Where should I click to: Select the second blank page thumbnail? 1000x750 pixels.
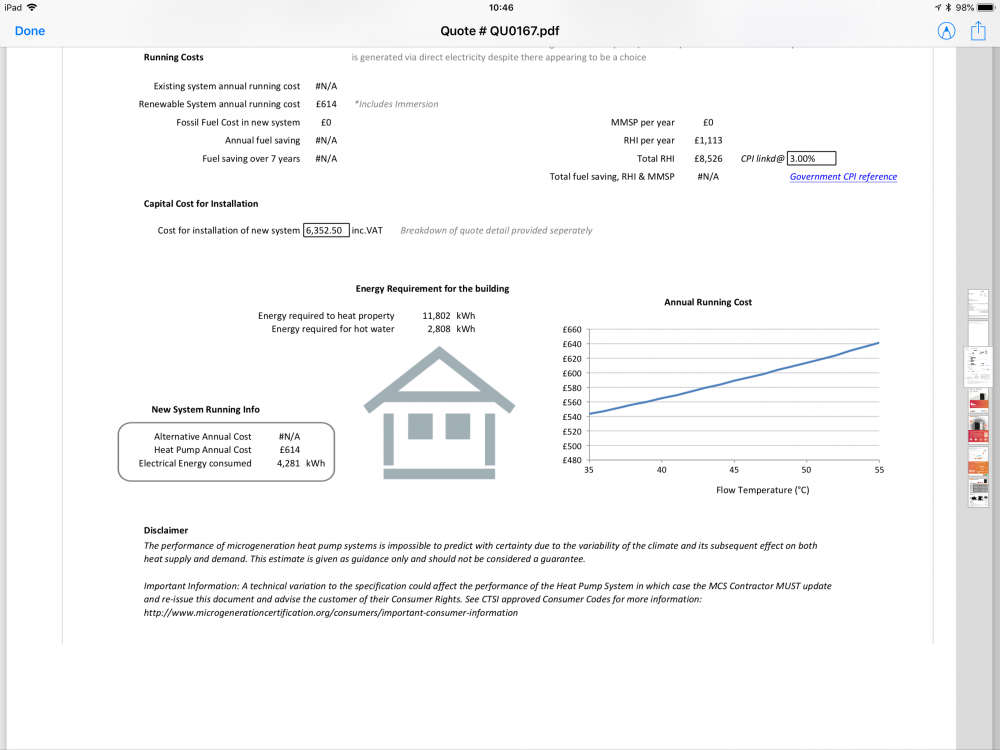coord(978,332)
